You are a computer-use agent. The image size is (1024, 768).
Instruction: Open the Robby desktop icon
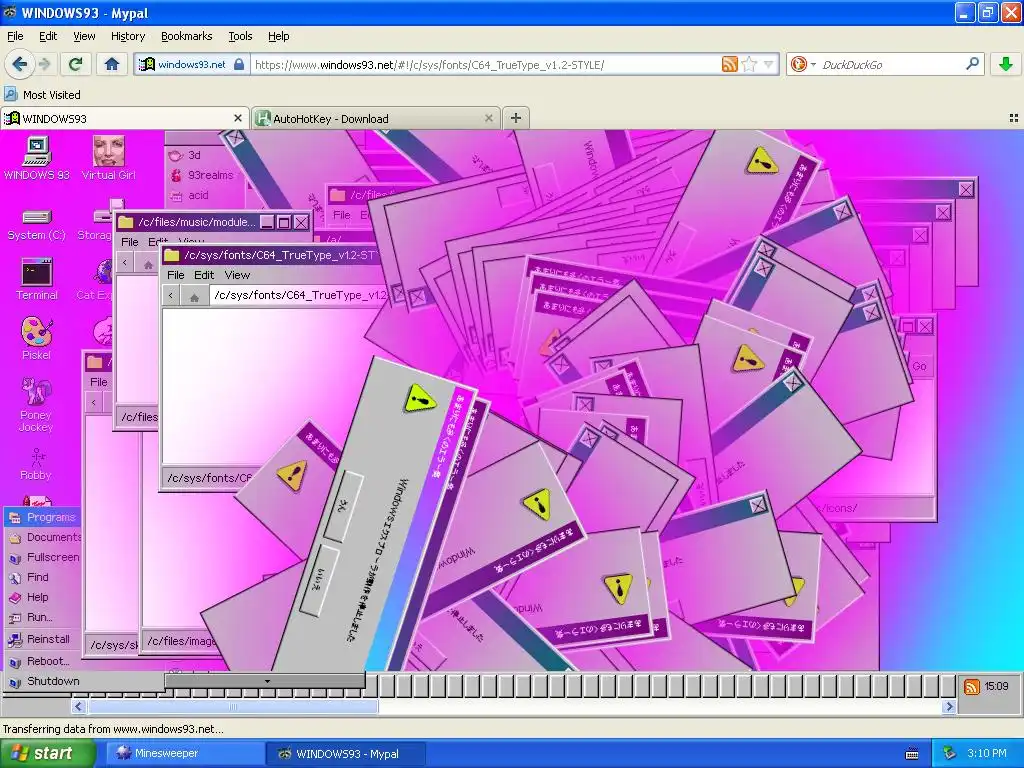(36, 463)
